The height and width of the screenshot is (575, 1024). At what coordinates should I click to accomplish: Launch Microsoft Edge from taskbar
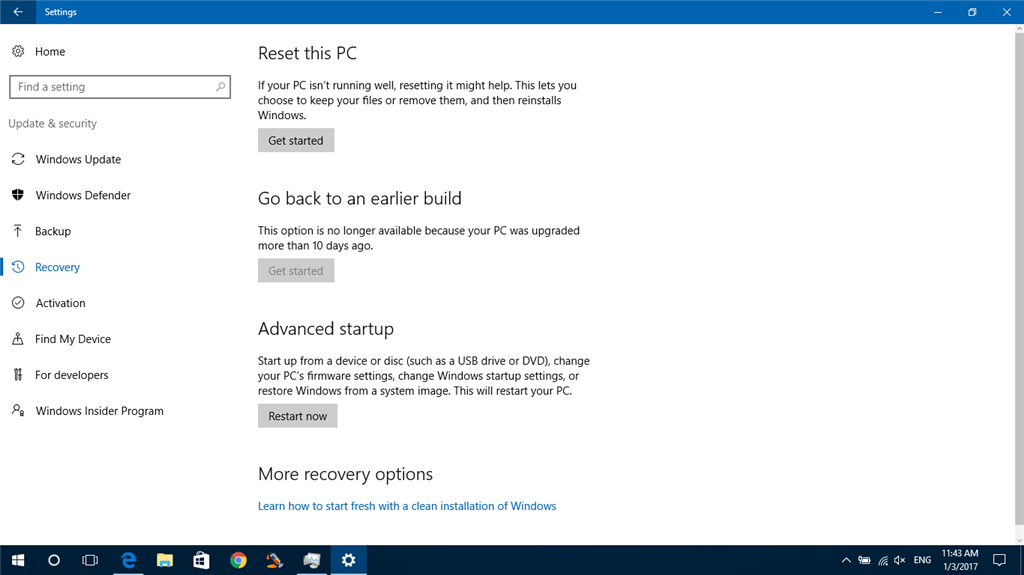pos(129,560)
